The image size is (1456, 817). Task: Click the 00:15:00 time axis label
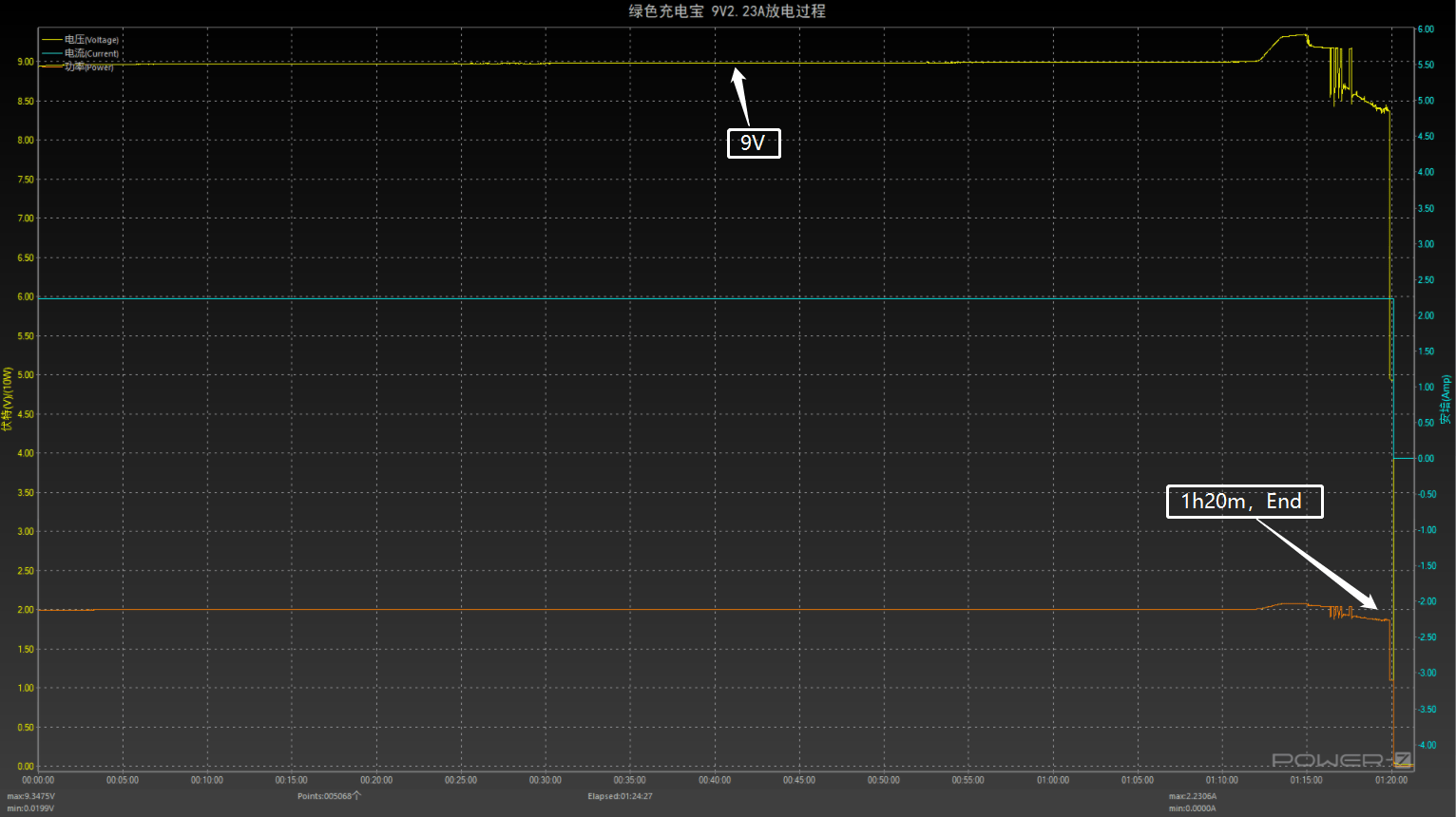[x=292, y=780]
